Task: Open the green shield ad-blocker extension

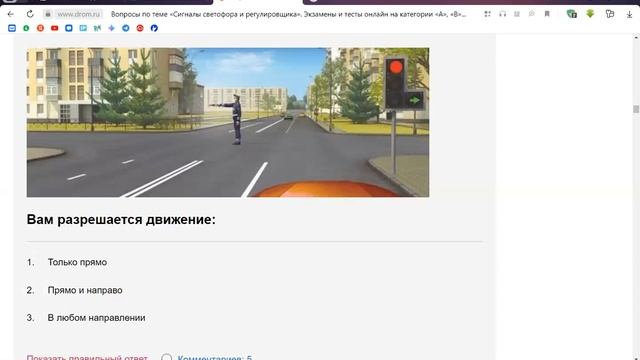Action: 571,14
